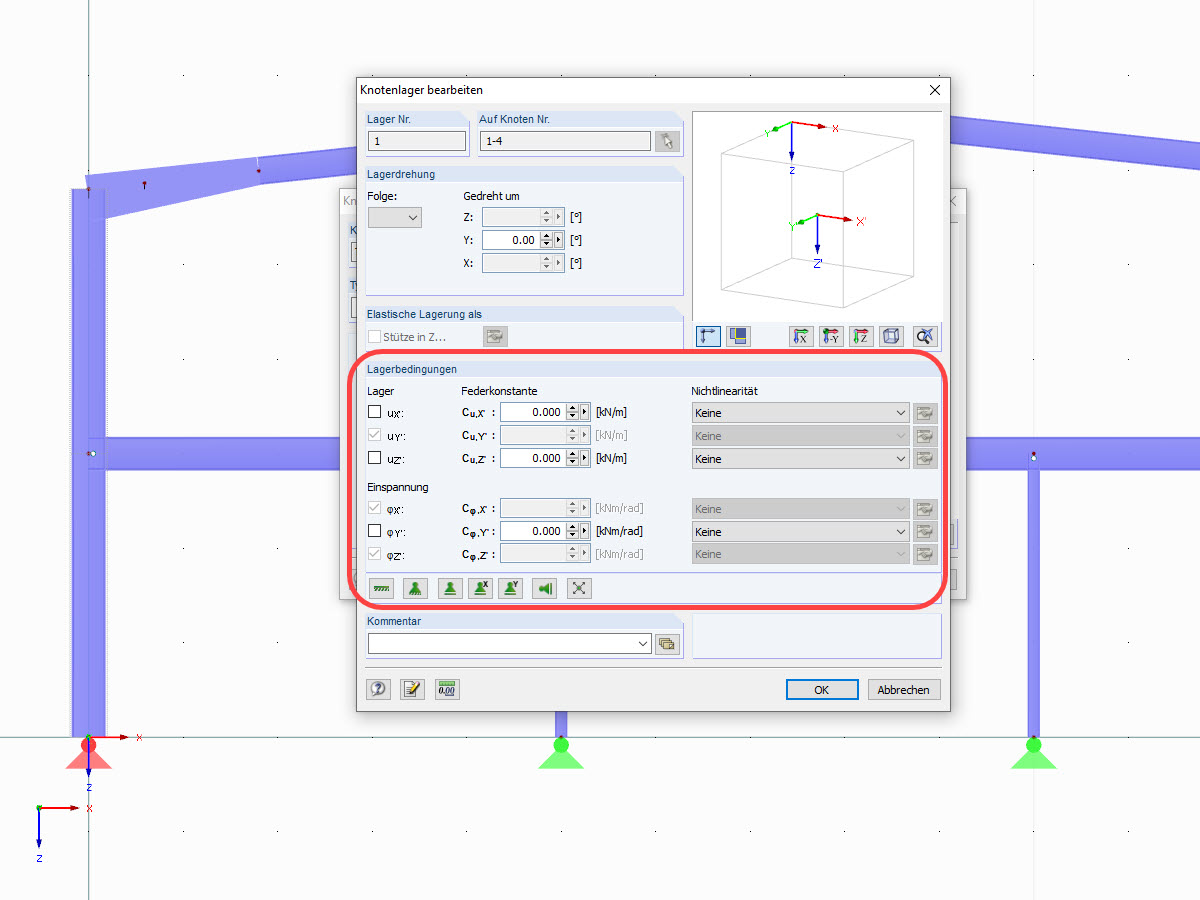The image size is (1200, 900).
Task: Expand the Kommentar combo box arrow
Action: click(643, 645)
